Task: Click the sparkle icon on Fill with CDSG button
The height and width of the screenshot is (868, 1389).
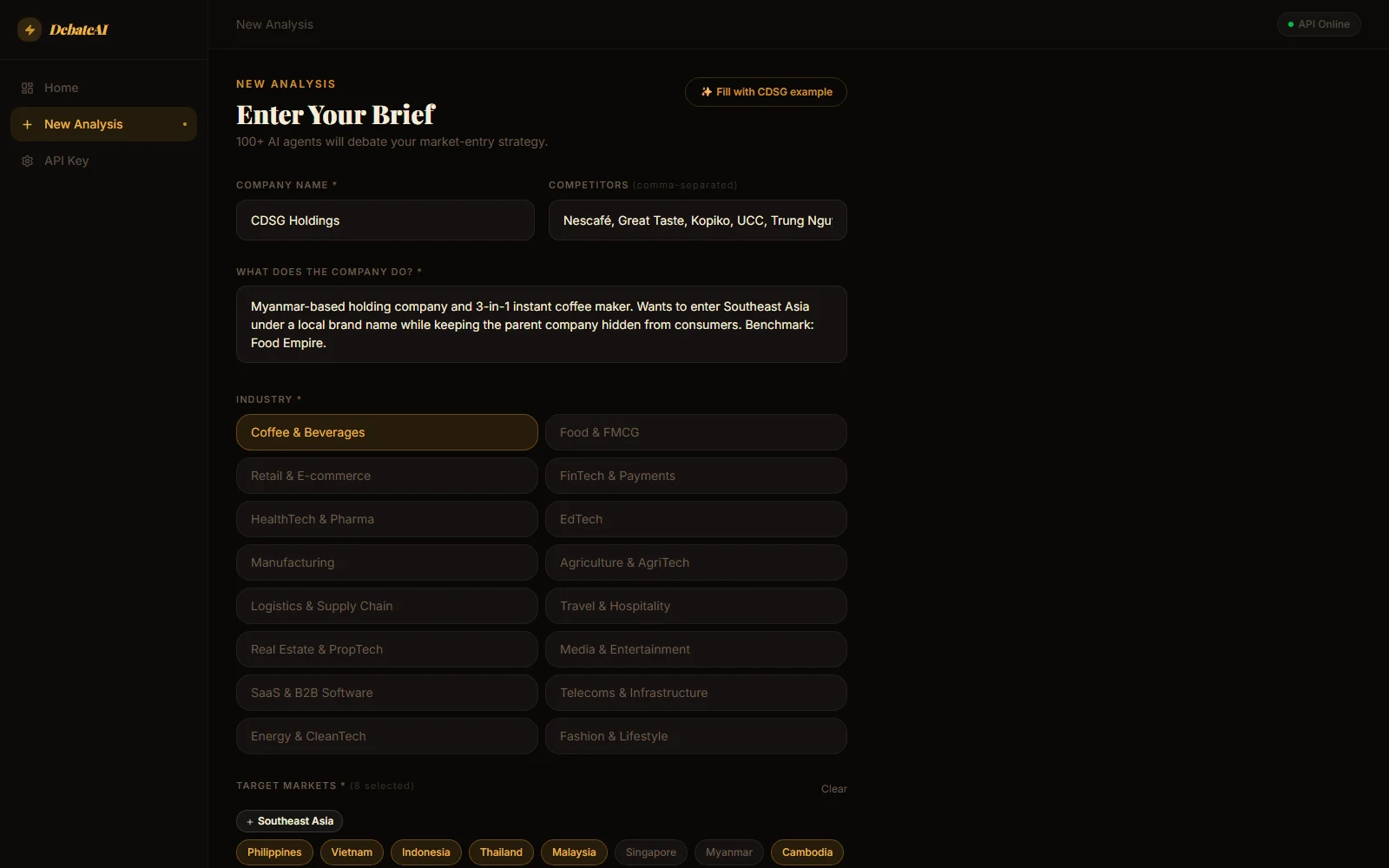Action: (x=707, y=92)
